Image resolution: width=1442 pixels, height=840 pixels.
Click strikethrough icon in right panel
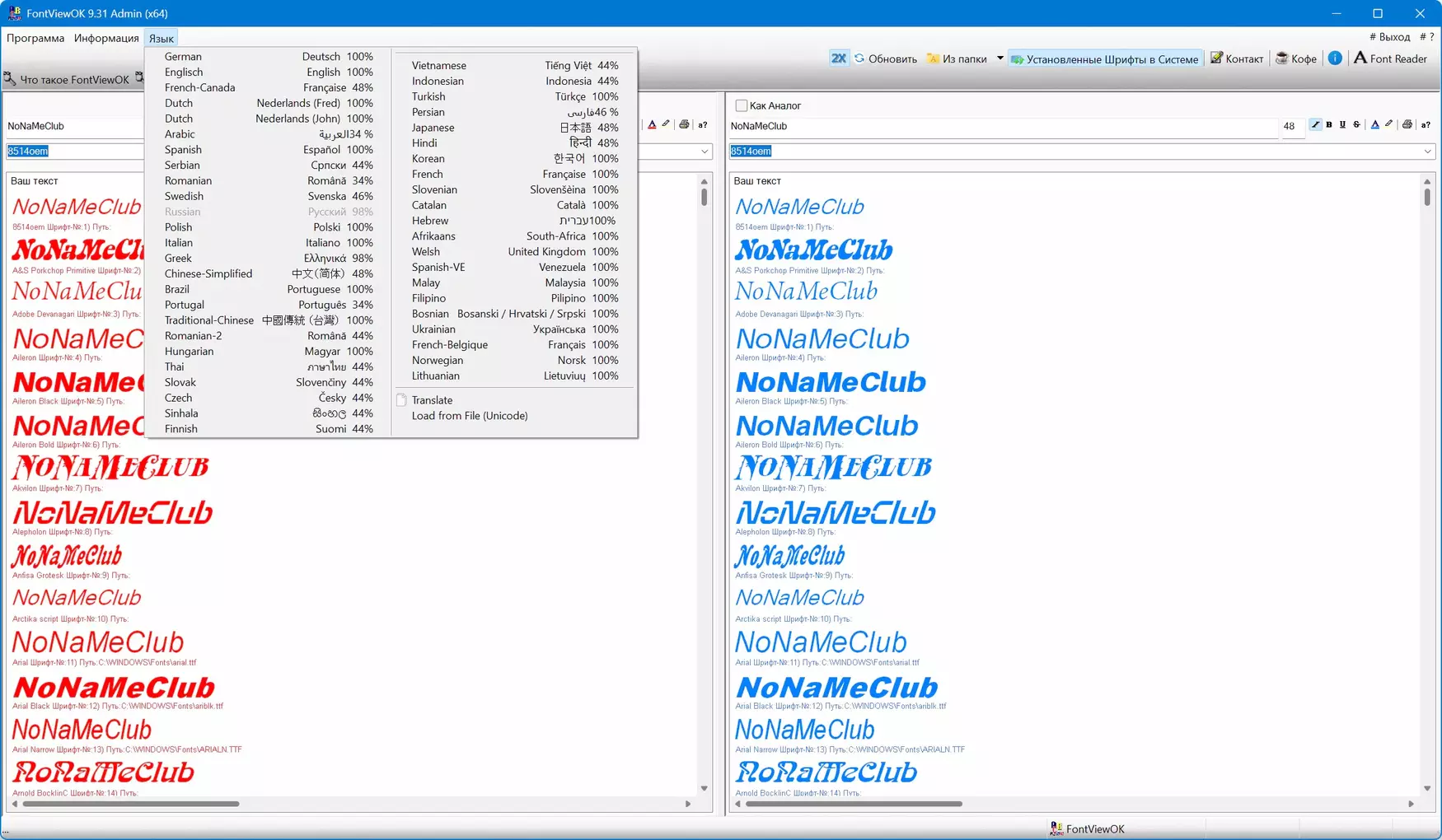coord(1356,125)
